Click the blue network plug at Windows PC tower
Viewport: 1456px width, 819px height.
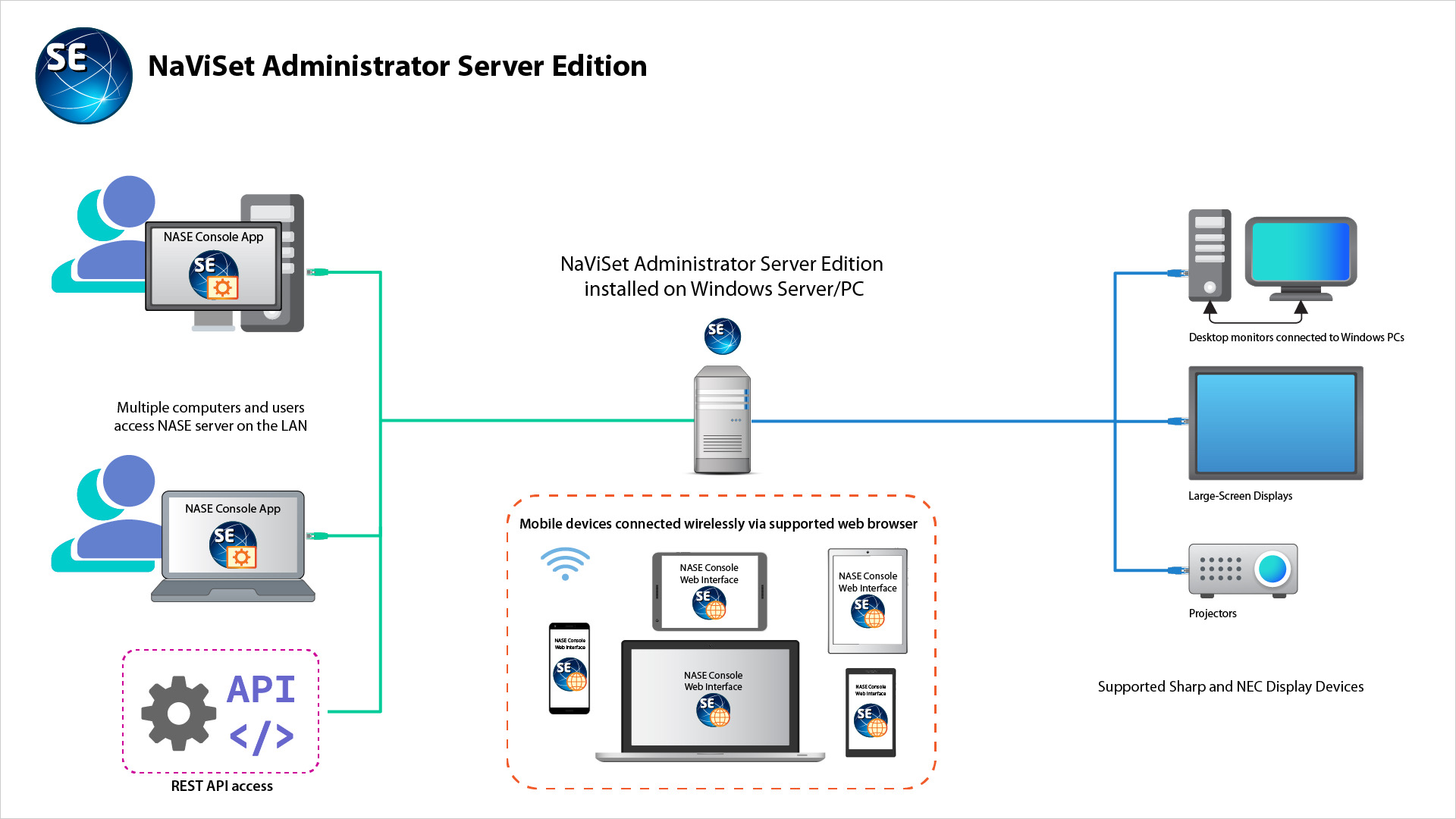click(1178, 273)
